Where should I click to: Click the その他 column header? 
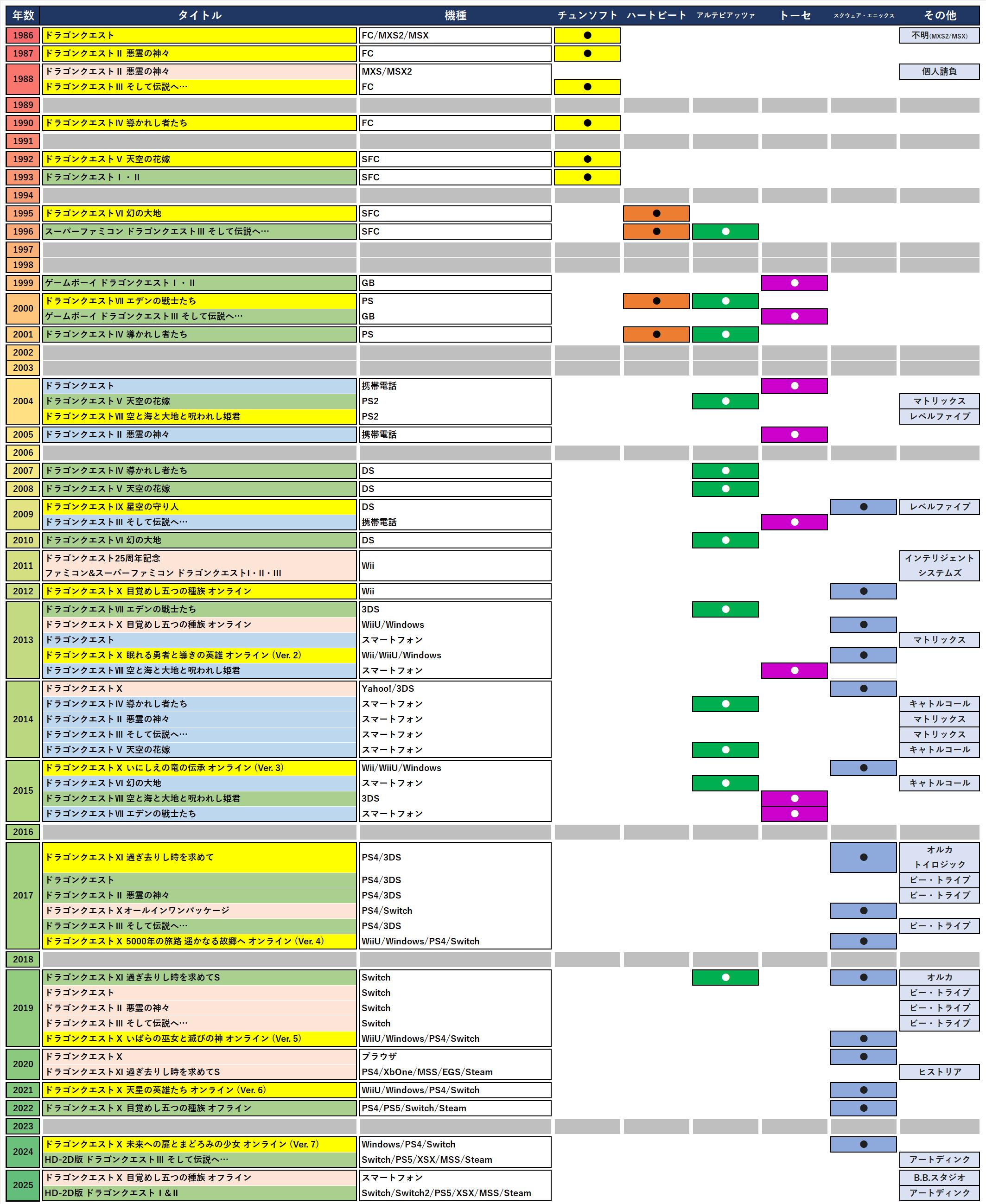coord(940,15)
